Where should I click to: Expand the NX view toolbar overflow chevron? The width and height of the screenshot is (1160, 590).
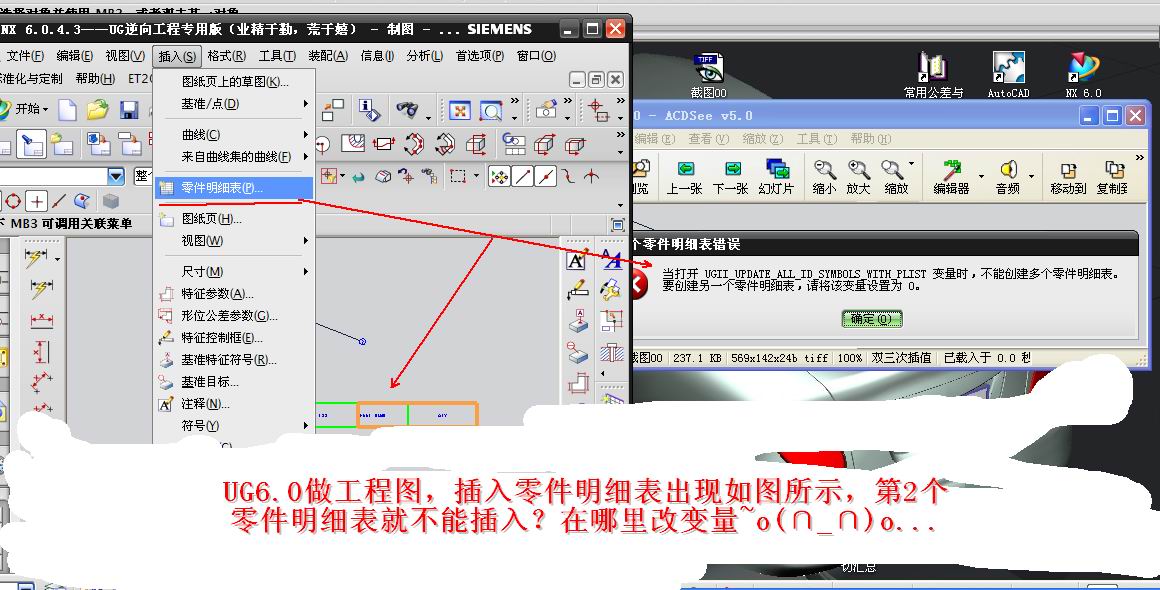click(515, 101)
